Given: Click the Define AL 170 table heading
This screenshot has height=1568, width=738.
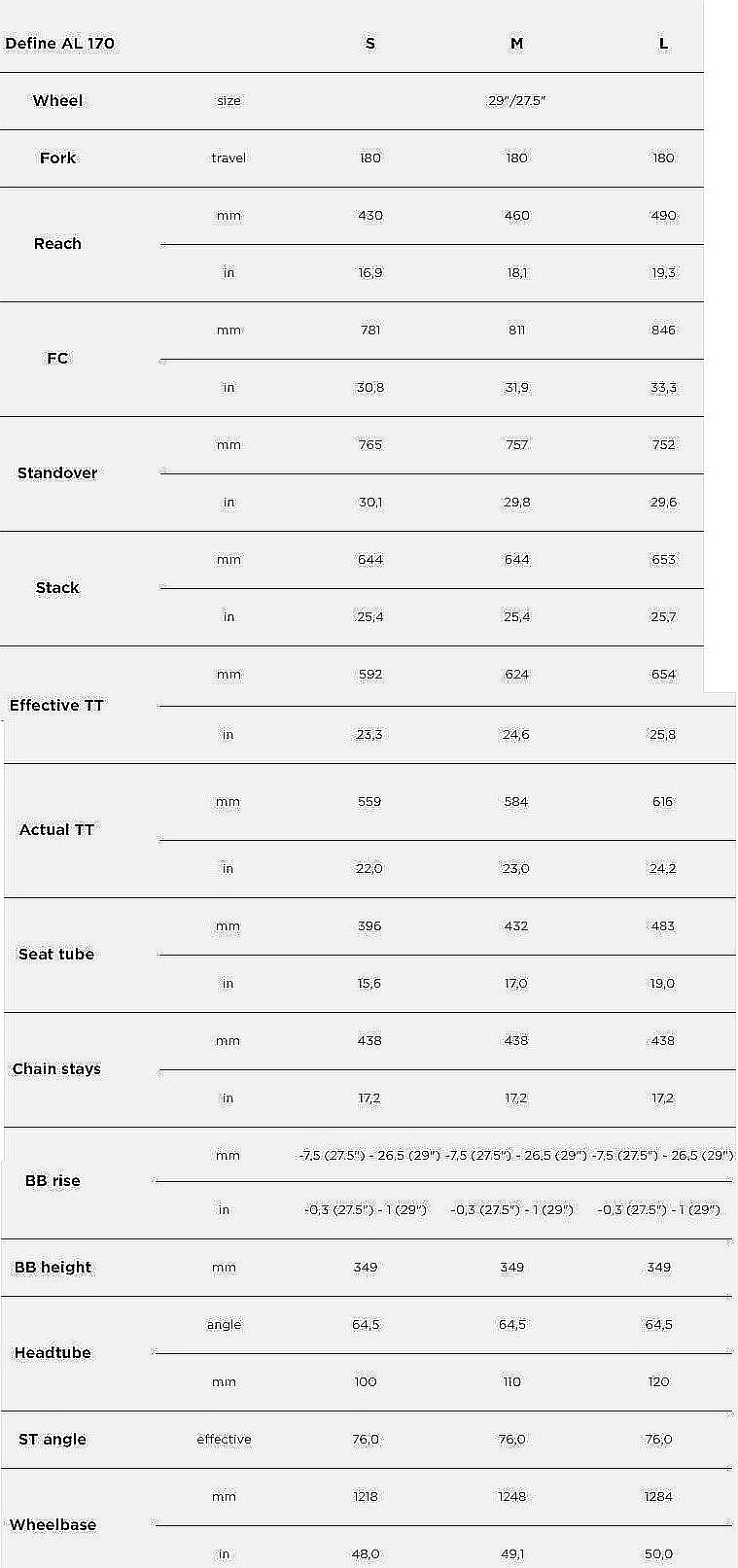Looking at the screenshot, I should (60, 44).
